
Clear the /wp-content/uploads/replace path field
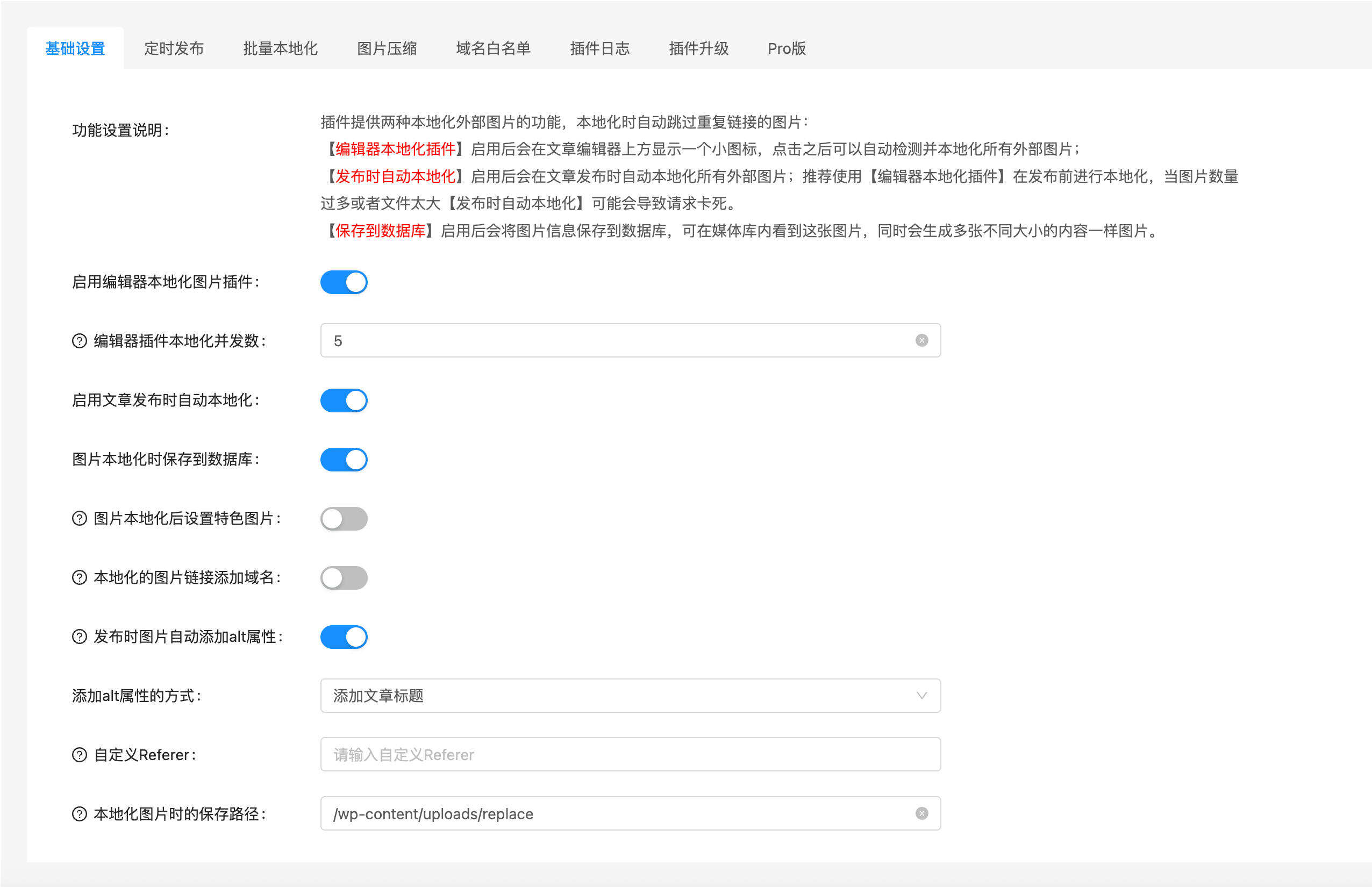(x=921, y=813)
